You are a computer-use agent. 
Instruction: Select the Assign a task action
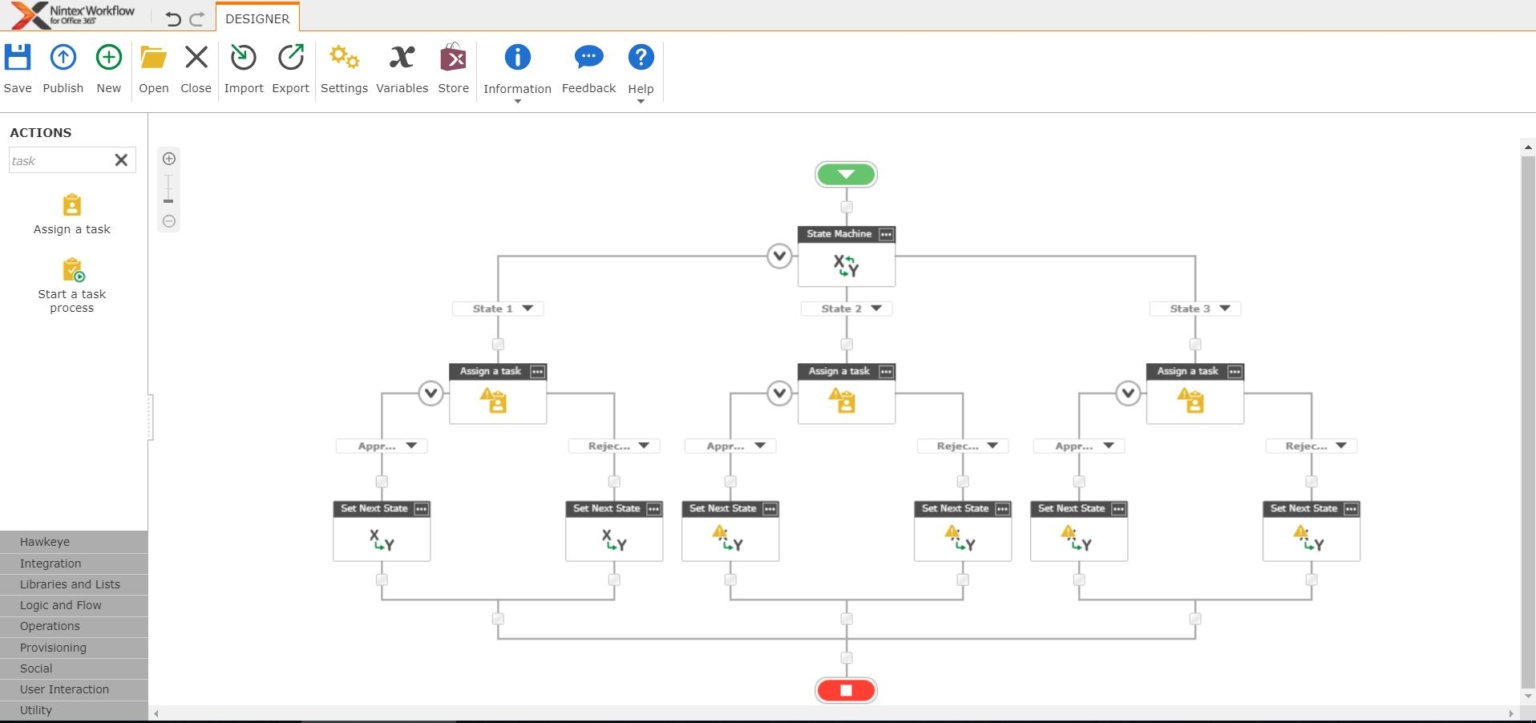pos(71,212)
